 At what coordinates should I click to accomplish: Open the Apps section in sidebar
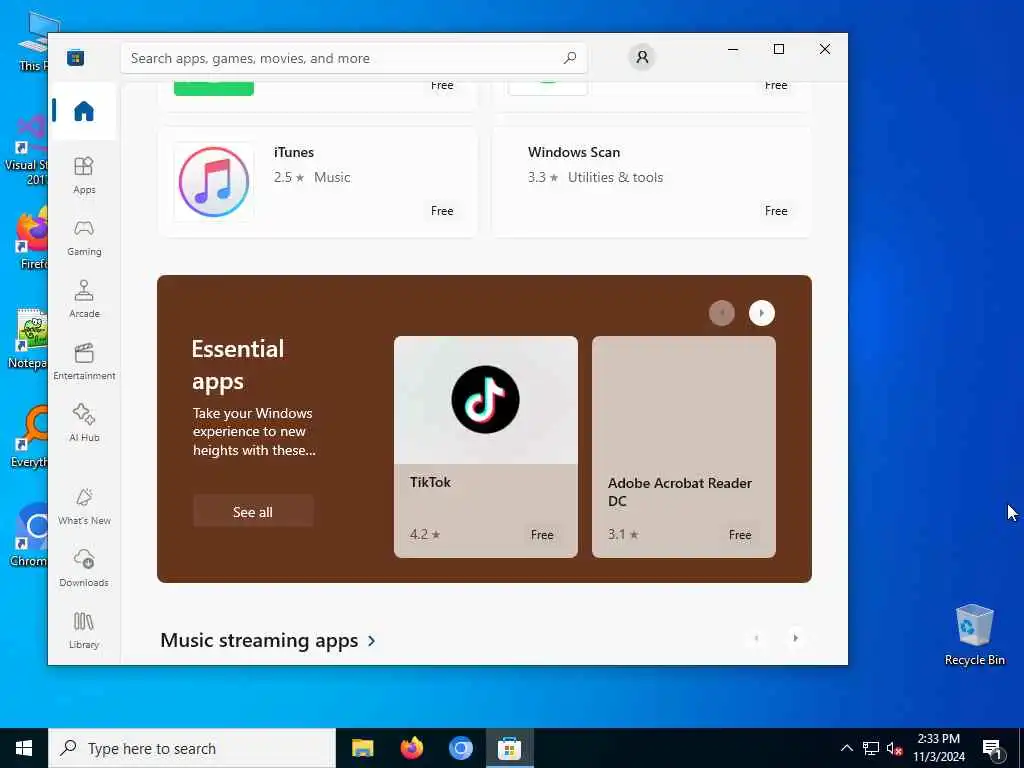pyautogui.click(x=84, y=176)
